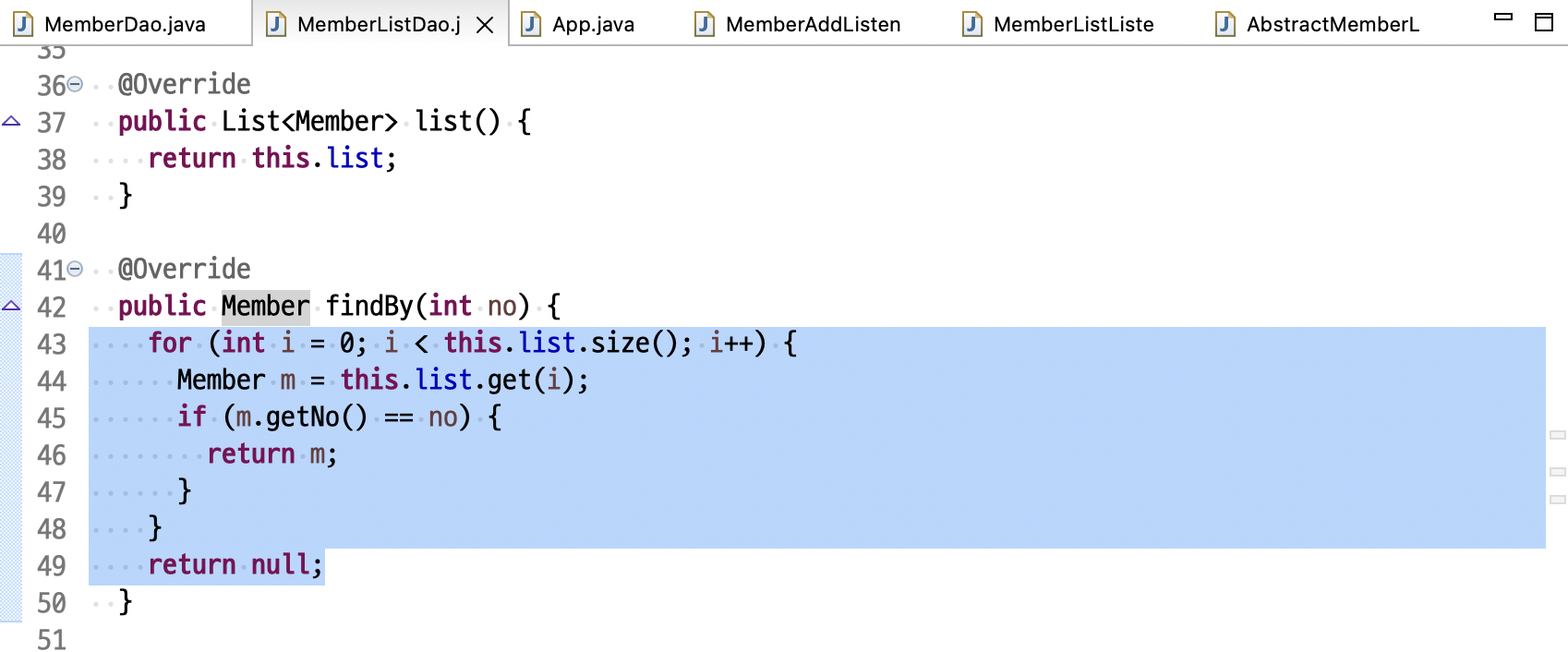Image resolution: width=1568 pixels, height=652 pixels.
Task: Click line number 50 in the gutter
Action: [52, 603]
